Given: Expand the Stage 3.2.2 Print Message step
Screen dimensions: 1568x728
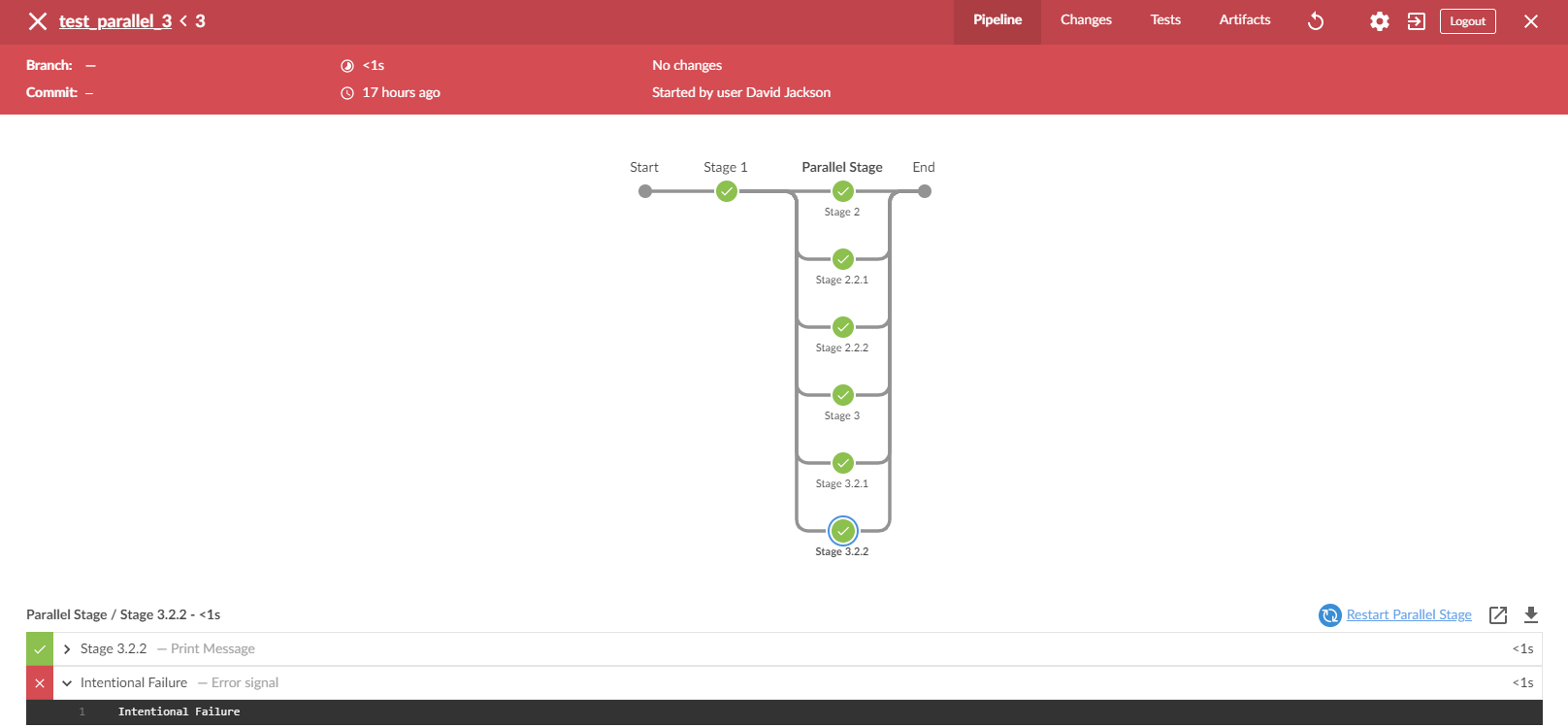Looking at the screenshot, I should click(67, 649).
